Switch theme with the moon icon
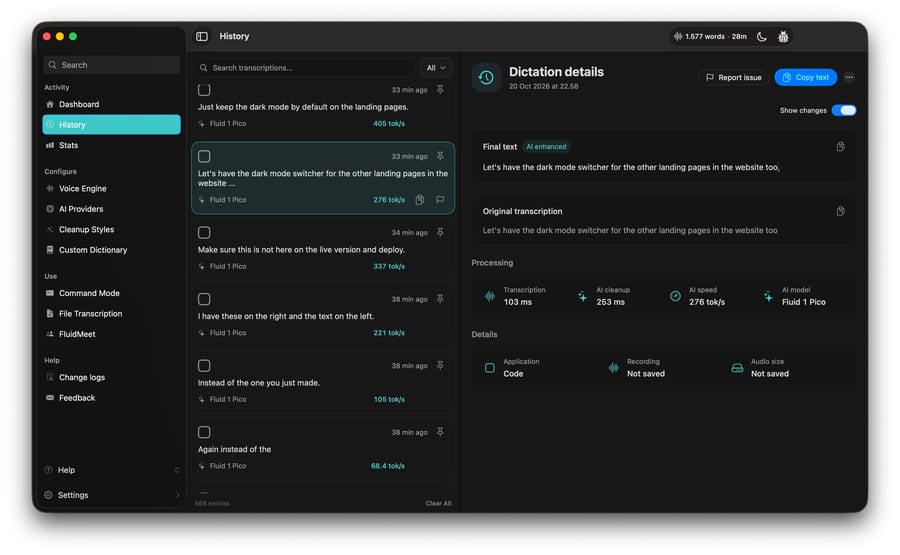Viewport: 900px width, 555px height. 762,37
